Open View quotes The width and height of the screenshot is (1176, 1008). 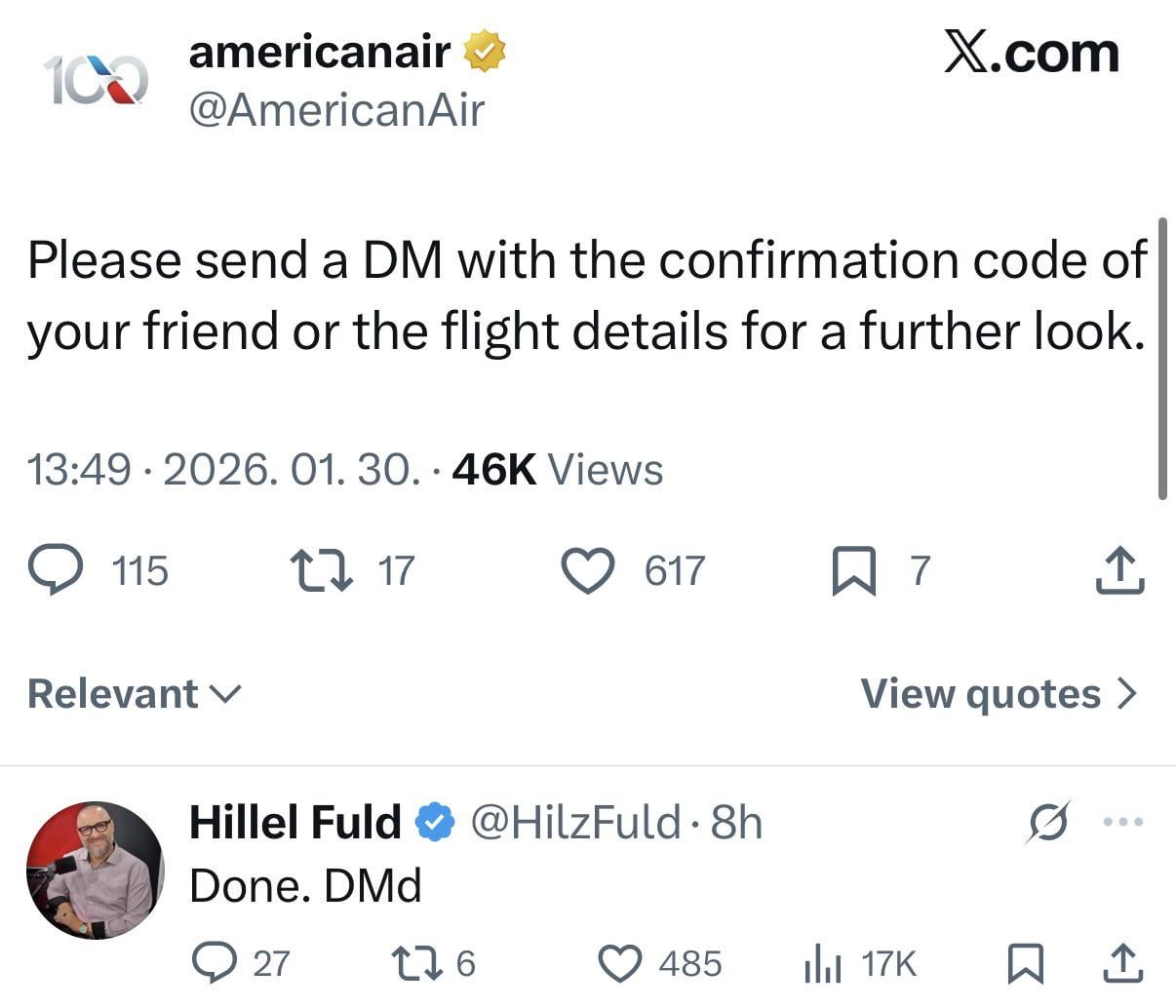1000,694
